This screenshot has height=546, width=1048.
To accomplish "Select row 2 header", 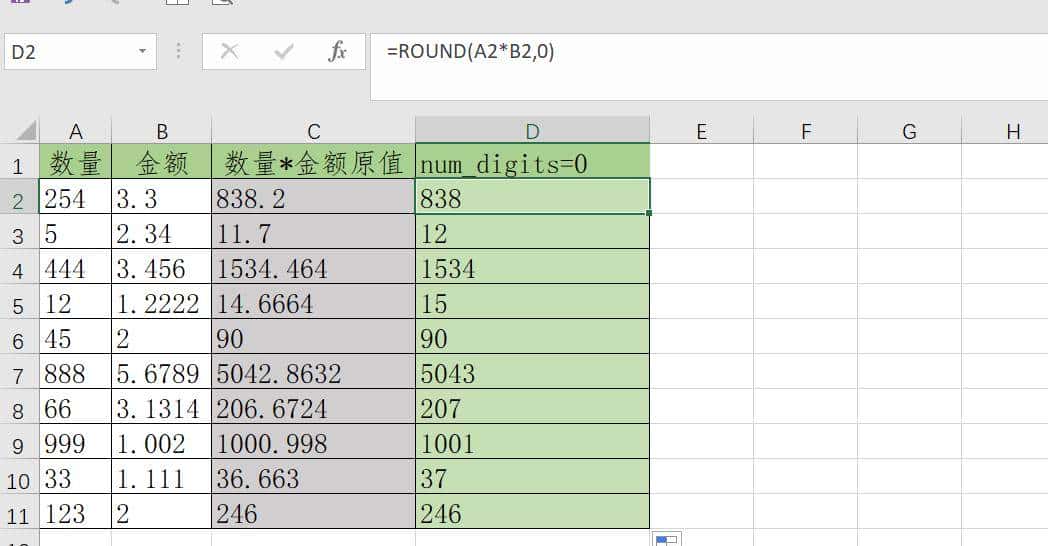I will 19,196.
